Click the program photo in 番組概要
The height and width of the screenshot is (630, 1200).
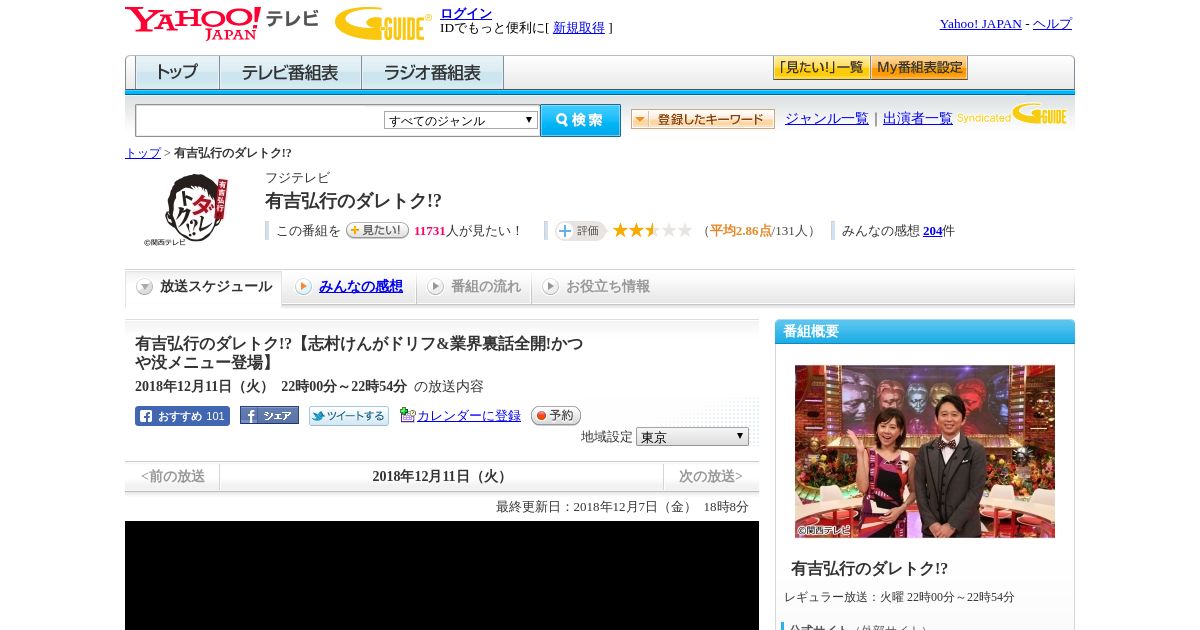click(x=925, y=451)
